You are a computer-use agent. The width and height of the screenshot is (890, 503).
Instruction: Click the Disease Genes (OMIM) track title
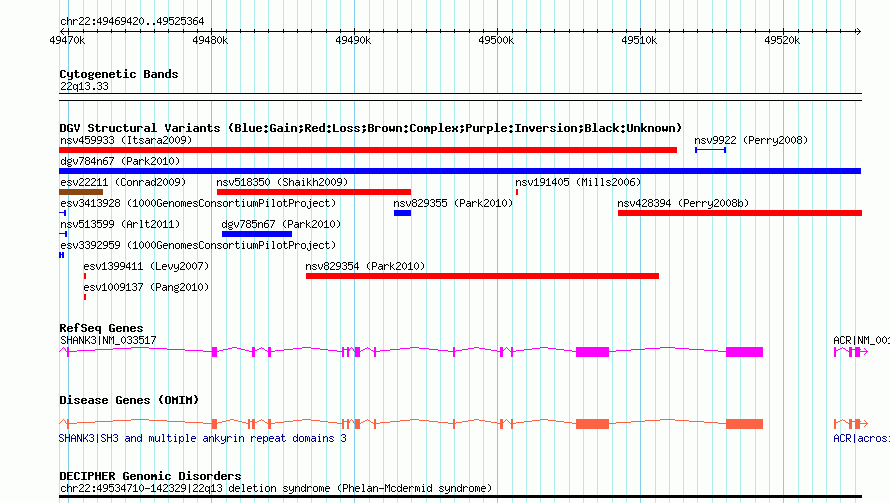point(129,400)
